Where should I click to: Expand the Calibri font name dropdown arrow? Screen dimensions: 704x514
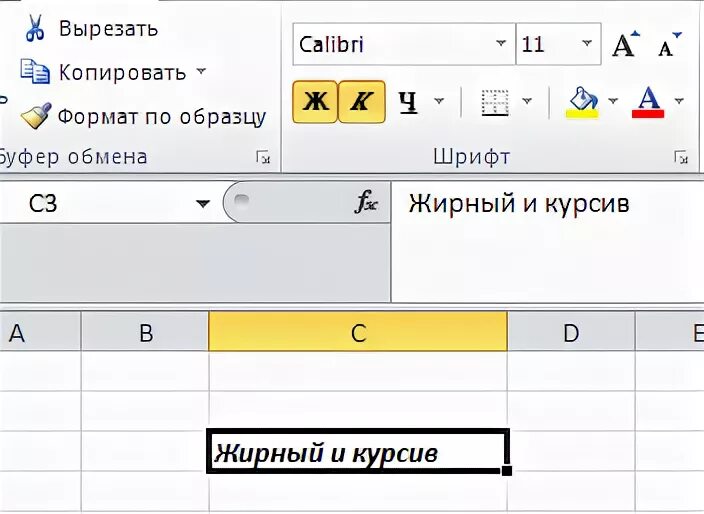pyautogui.click(x=501, y=44)
